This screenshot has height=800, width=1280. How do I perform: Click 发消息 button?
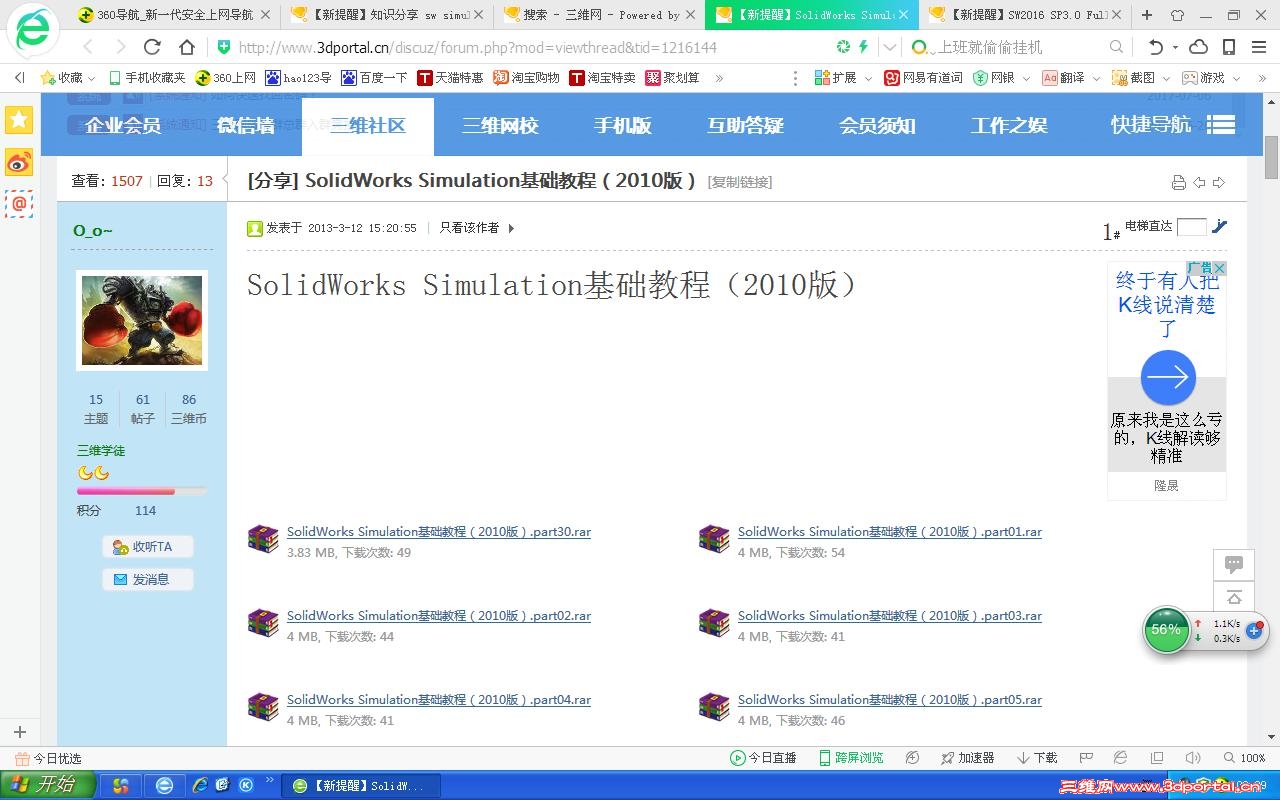click(x=148, y=579)
